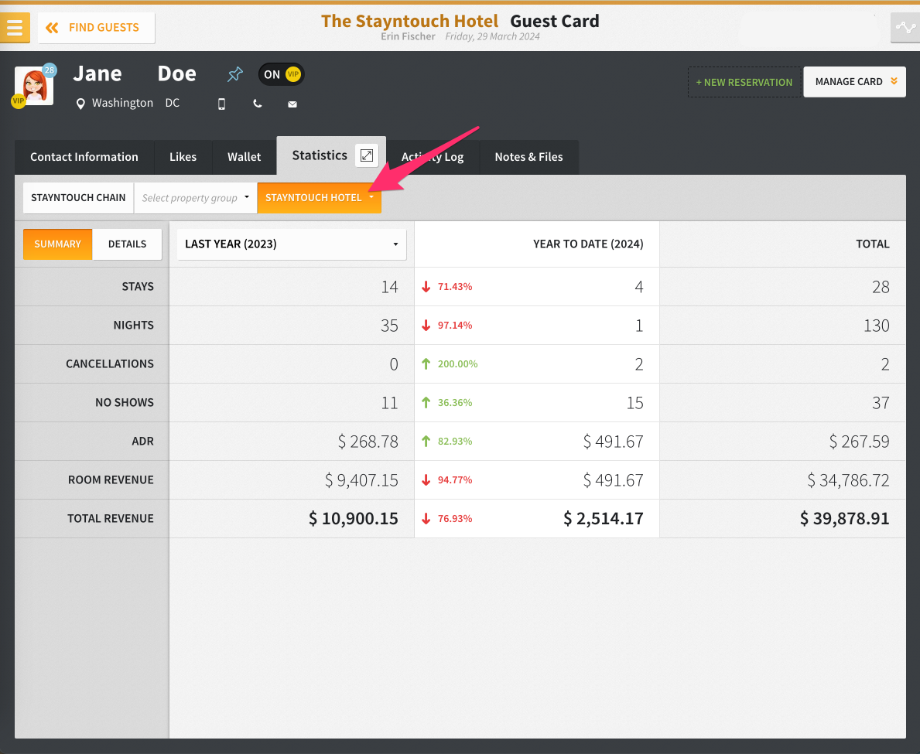Click the 76.93% total revenue decrease
Viewport: 920px width, 754px height.
pos(447,519)
